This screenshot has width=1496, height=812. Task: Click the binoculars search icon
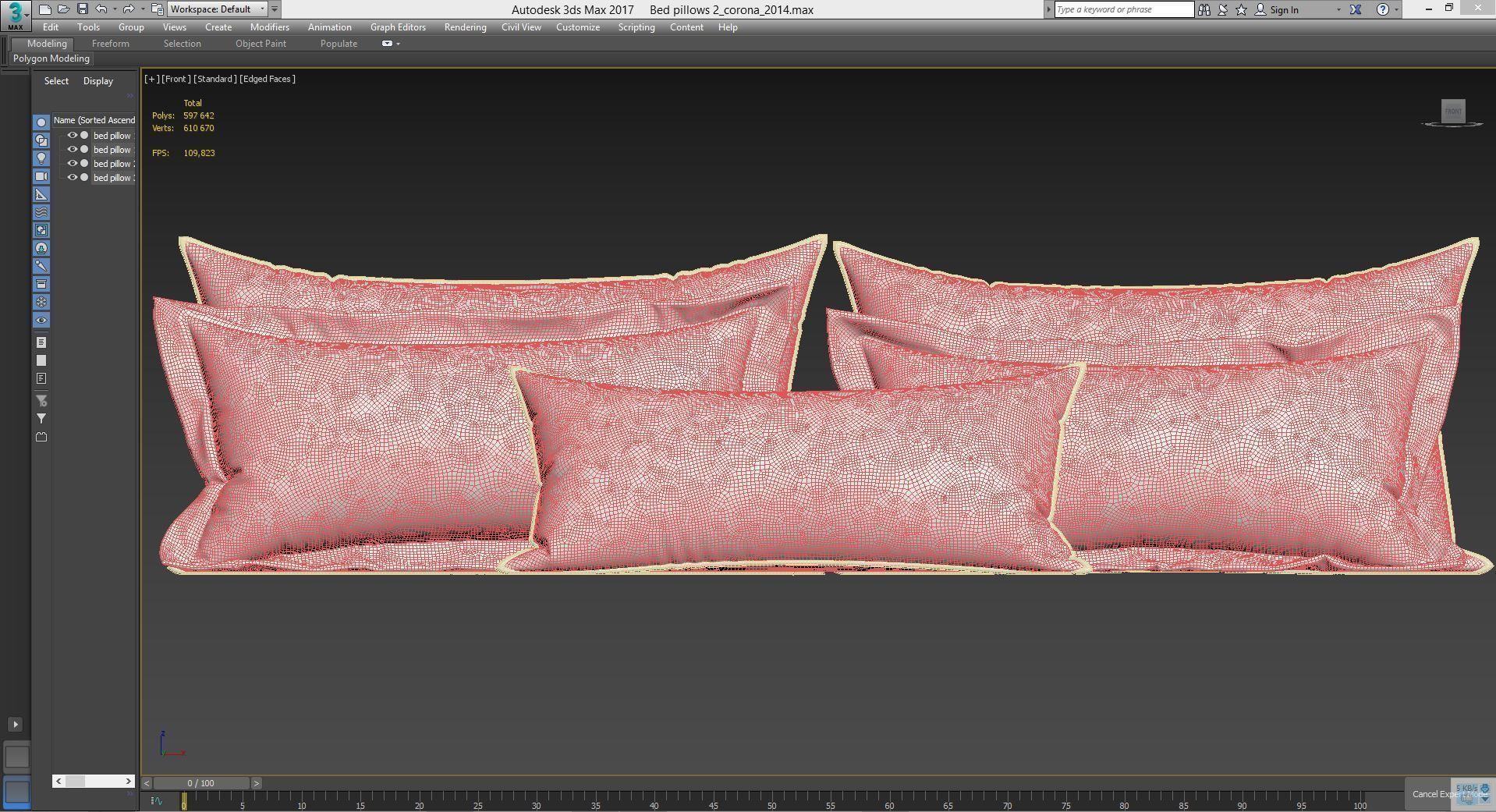(x=1204, y=9)
